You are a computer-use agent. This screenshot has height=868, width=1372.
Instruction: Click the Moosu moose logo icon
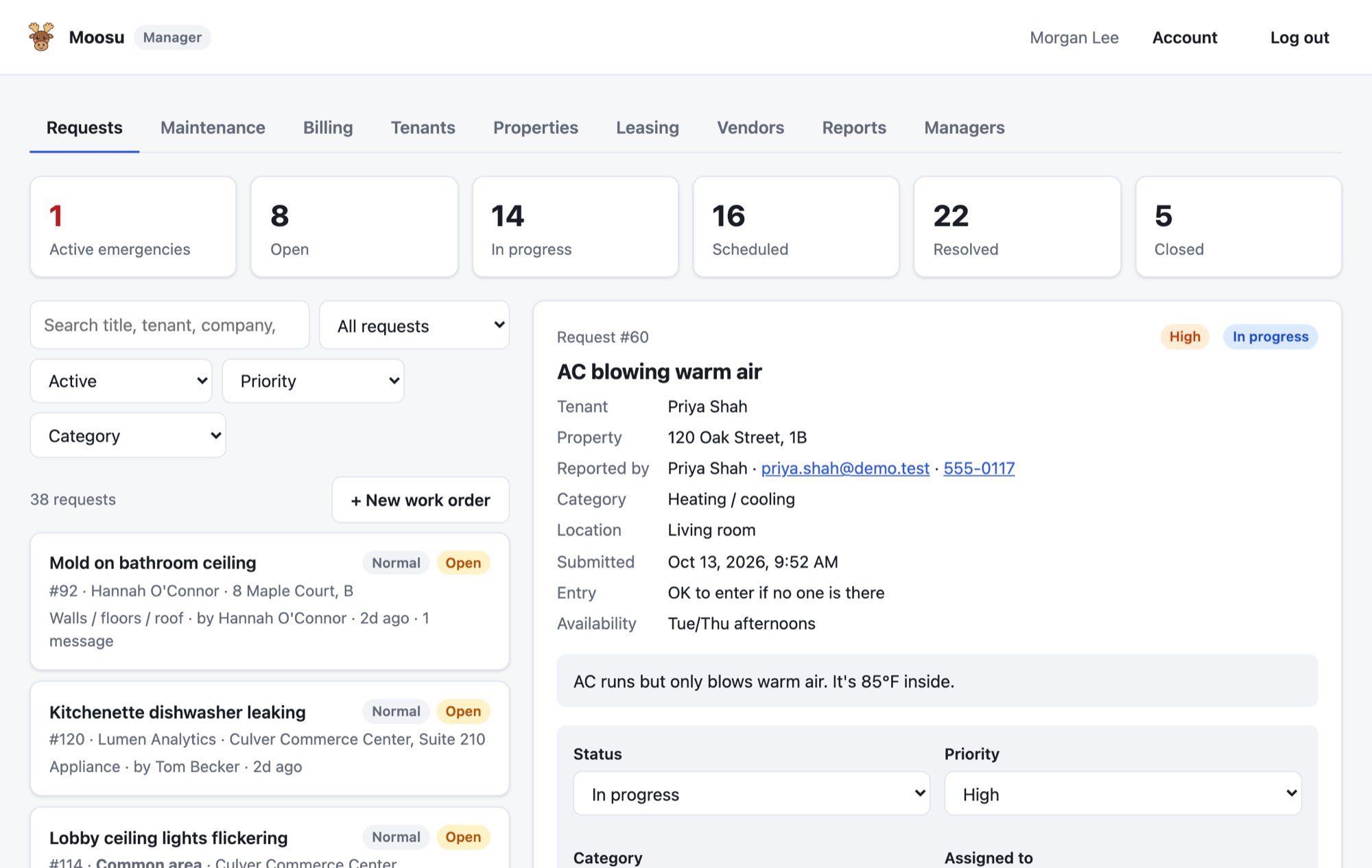point(41,37)
